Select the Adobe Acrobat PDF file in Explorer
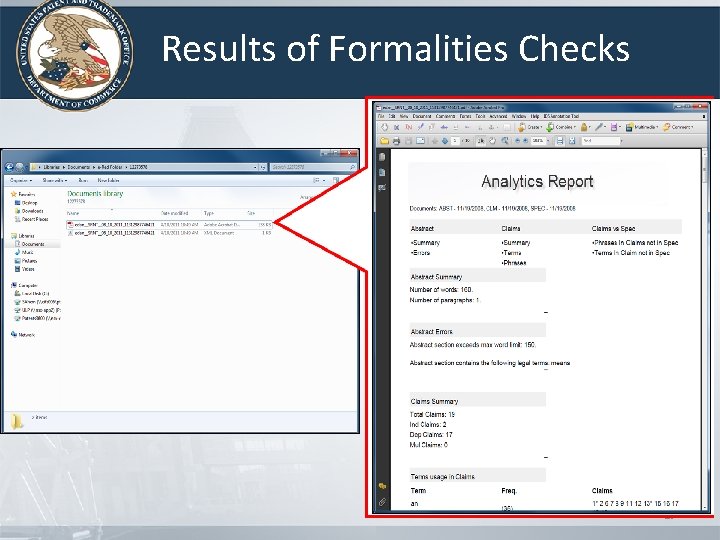Viewport: 720px width, 540px height. [x=169, y=225]
